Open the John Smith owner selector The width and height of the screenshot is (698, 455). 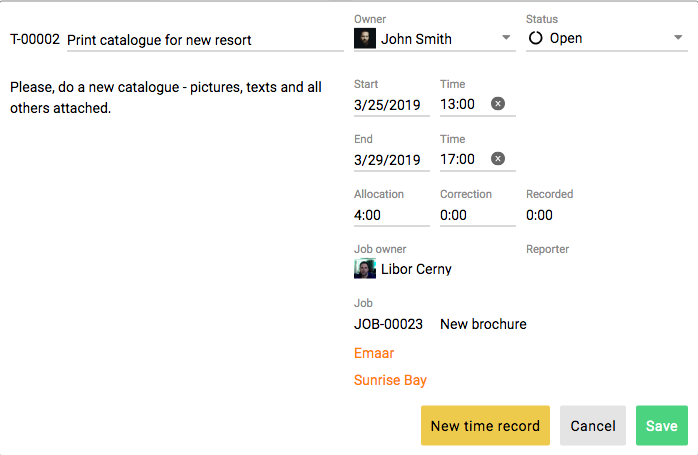coord(434,39)
